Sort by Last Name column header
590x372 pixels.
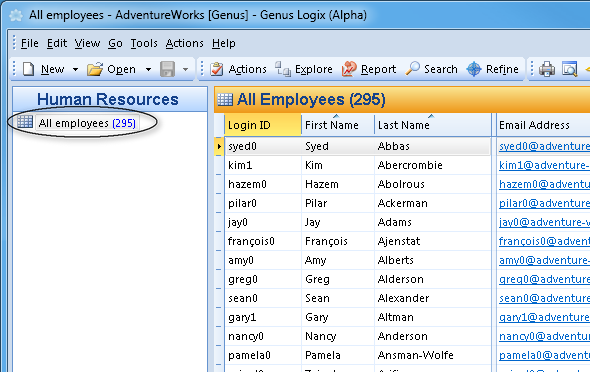433,125
